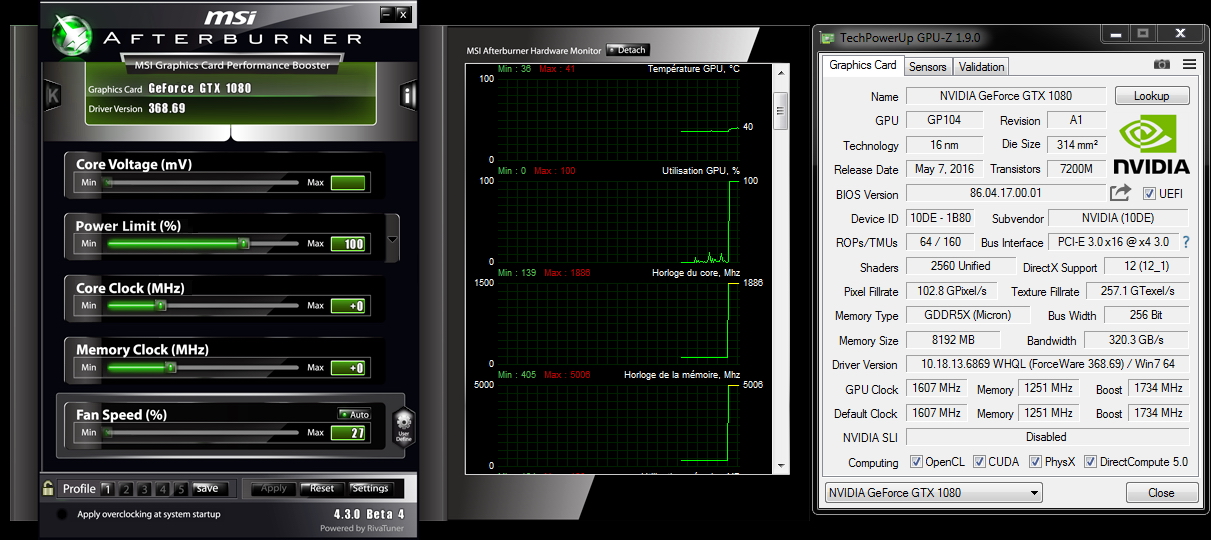This screenshot has width=1211, height=540.
Task: Toggle the OpenCL checkbox
Action: [x=917, y=462]
